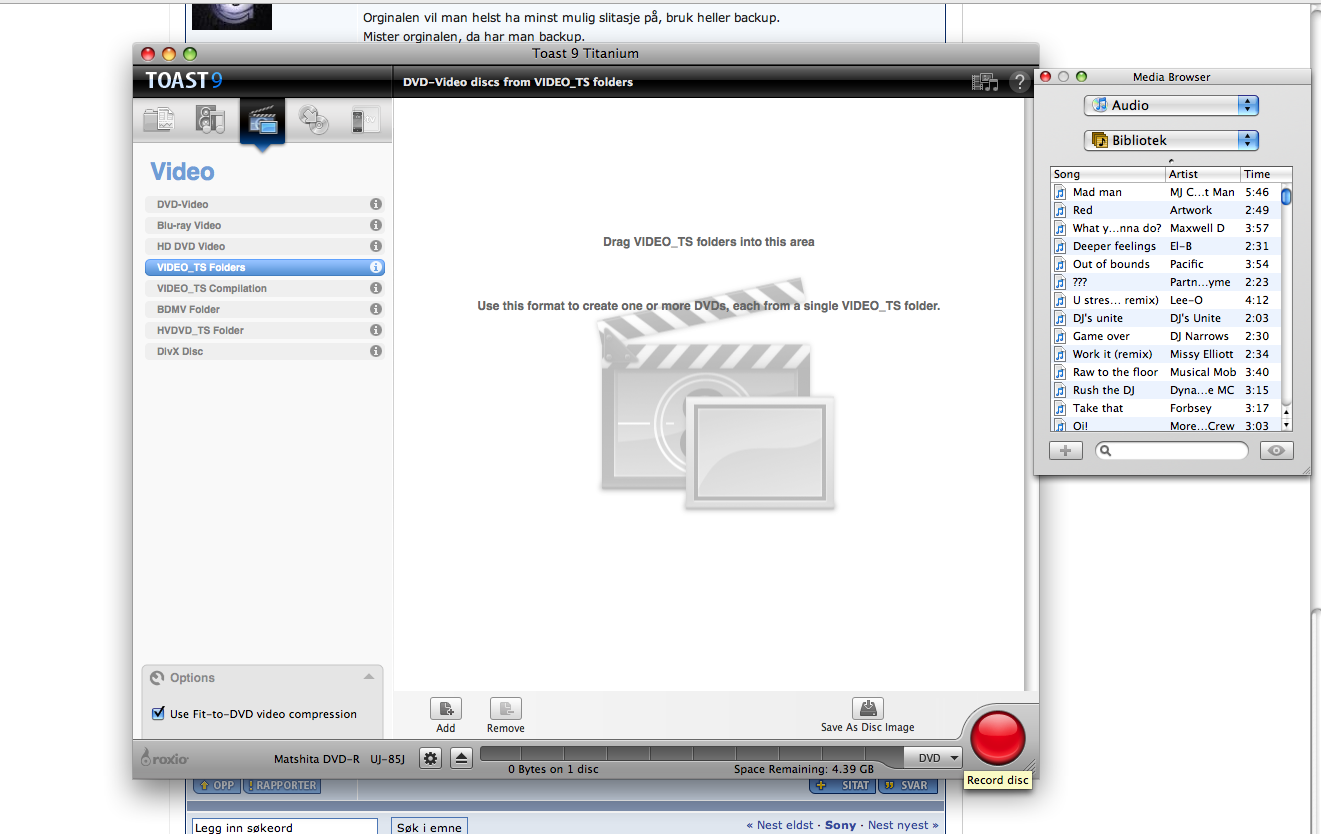
Task: Open recorder settings gear button
Action: 431,758
